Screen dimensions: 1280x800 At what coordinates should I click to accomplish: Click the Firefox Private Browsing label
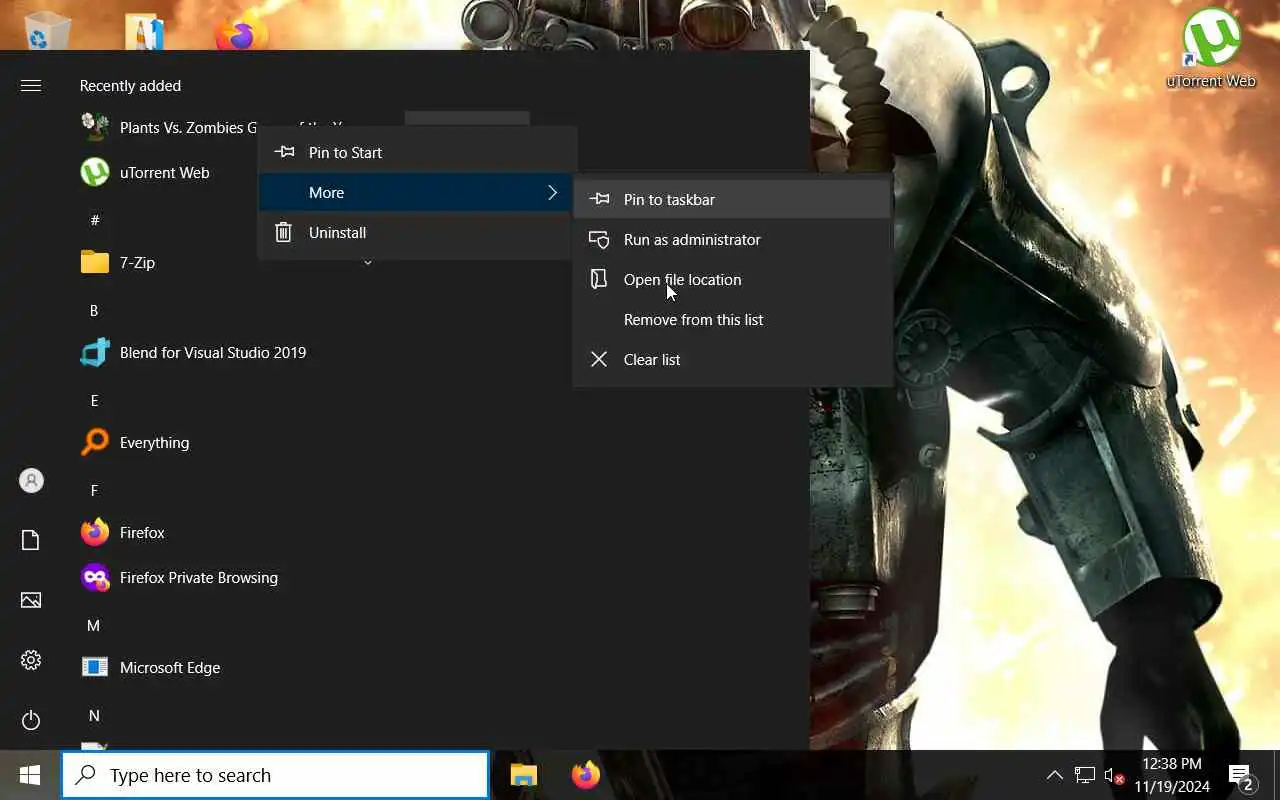(x=199, y=577)
